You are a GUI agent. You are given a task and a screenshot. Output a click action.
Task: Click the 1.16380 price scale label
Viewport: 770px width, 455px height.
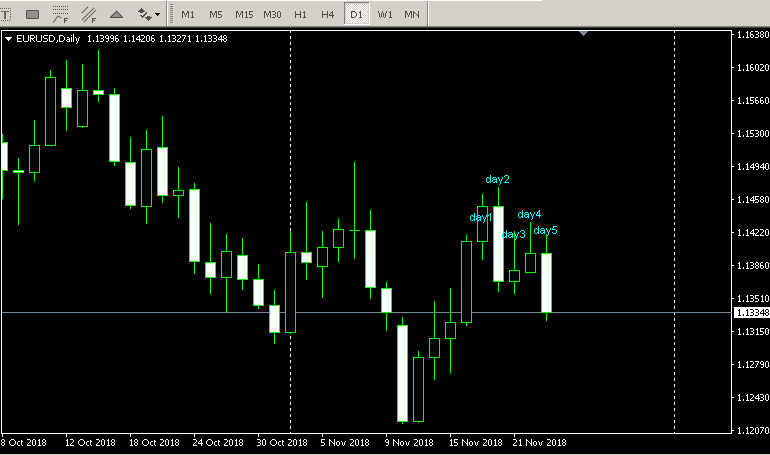pos(753,35)
